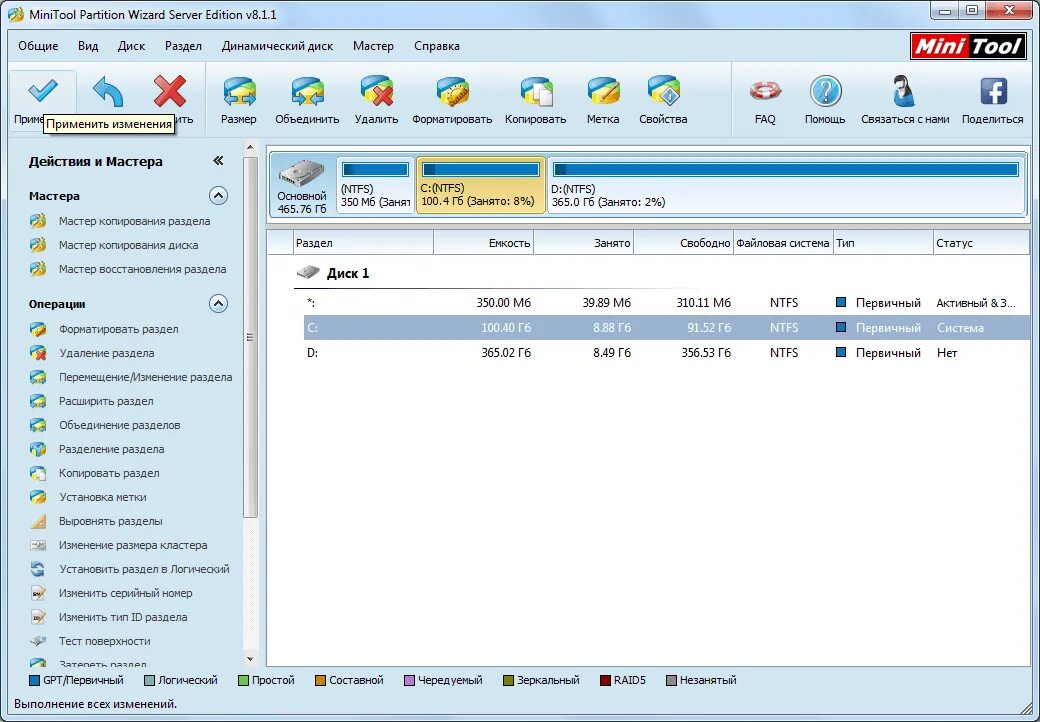Click the Удалить partition toolbar icon
This screenshot has width=1040, height=722.
(x=376, y=91)
